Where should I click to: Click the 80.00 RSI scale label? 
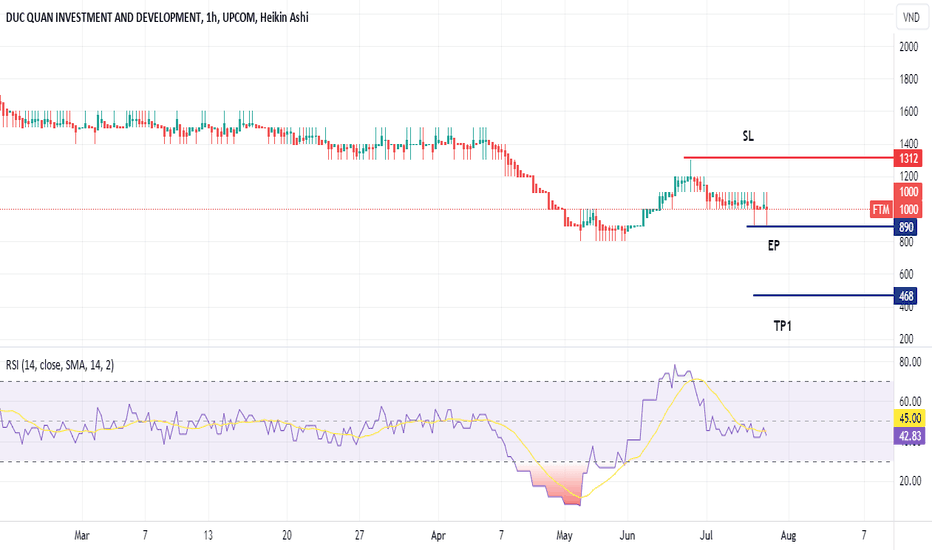pos(911,362)
